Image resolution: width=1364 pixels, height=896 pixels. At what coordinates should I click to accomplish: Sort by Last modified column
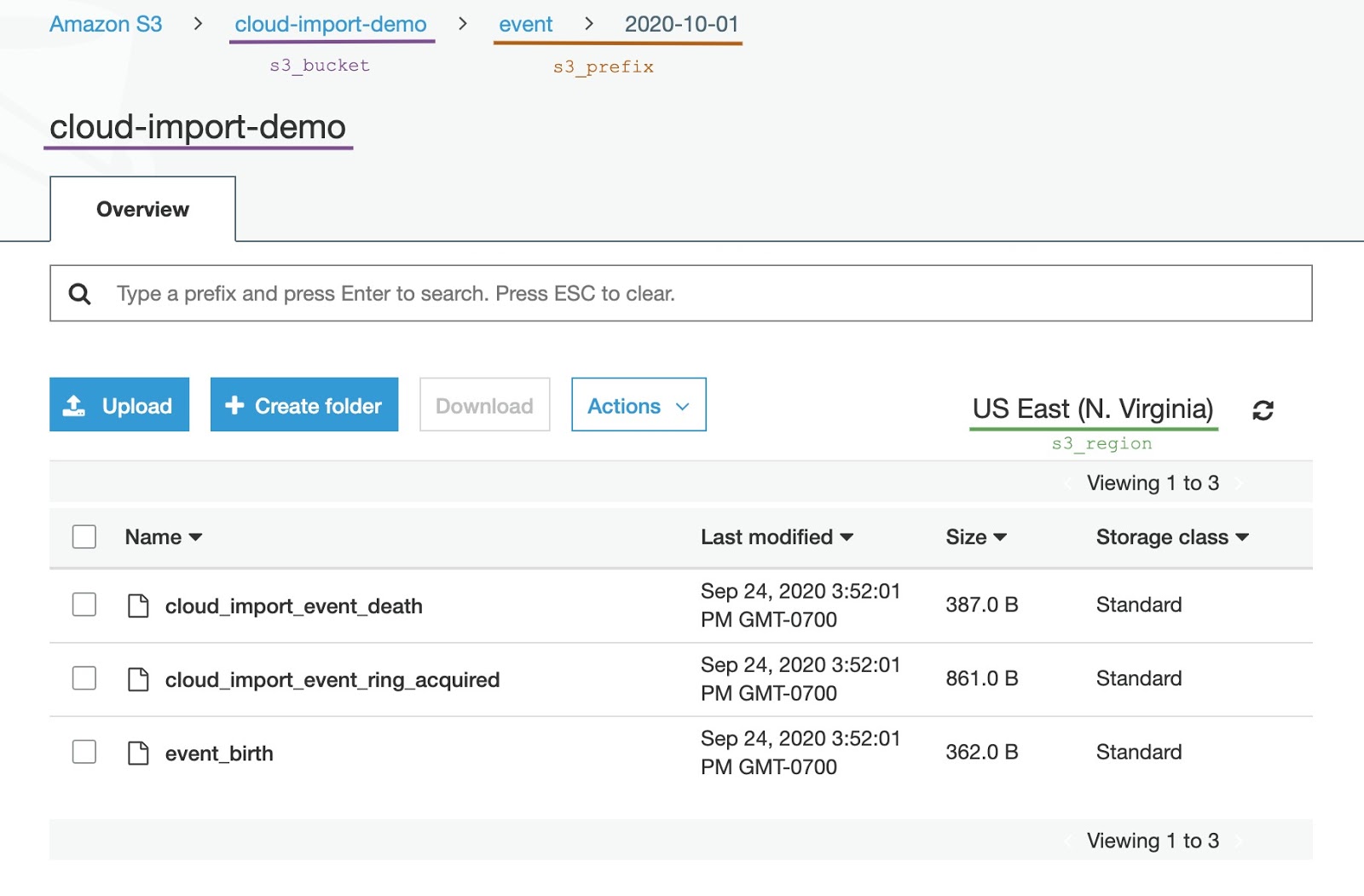[x=777, y=537]
